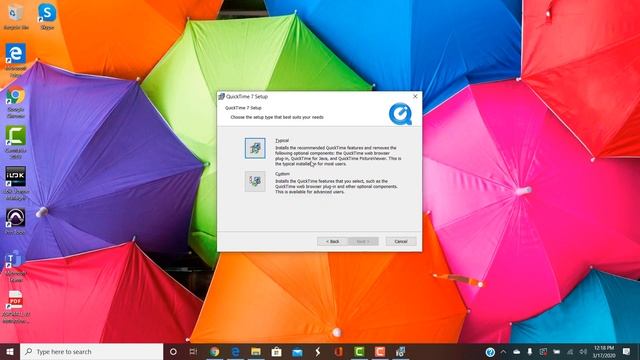640x360 pixels.
Task: Cancel the QuickTime 7 Setup
Action: [x=401, y=241]
